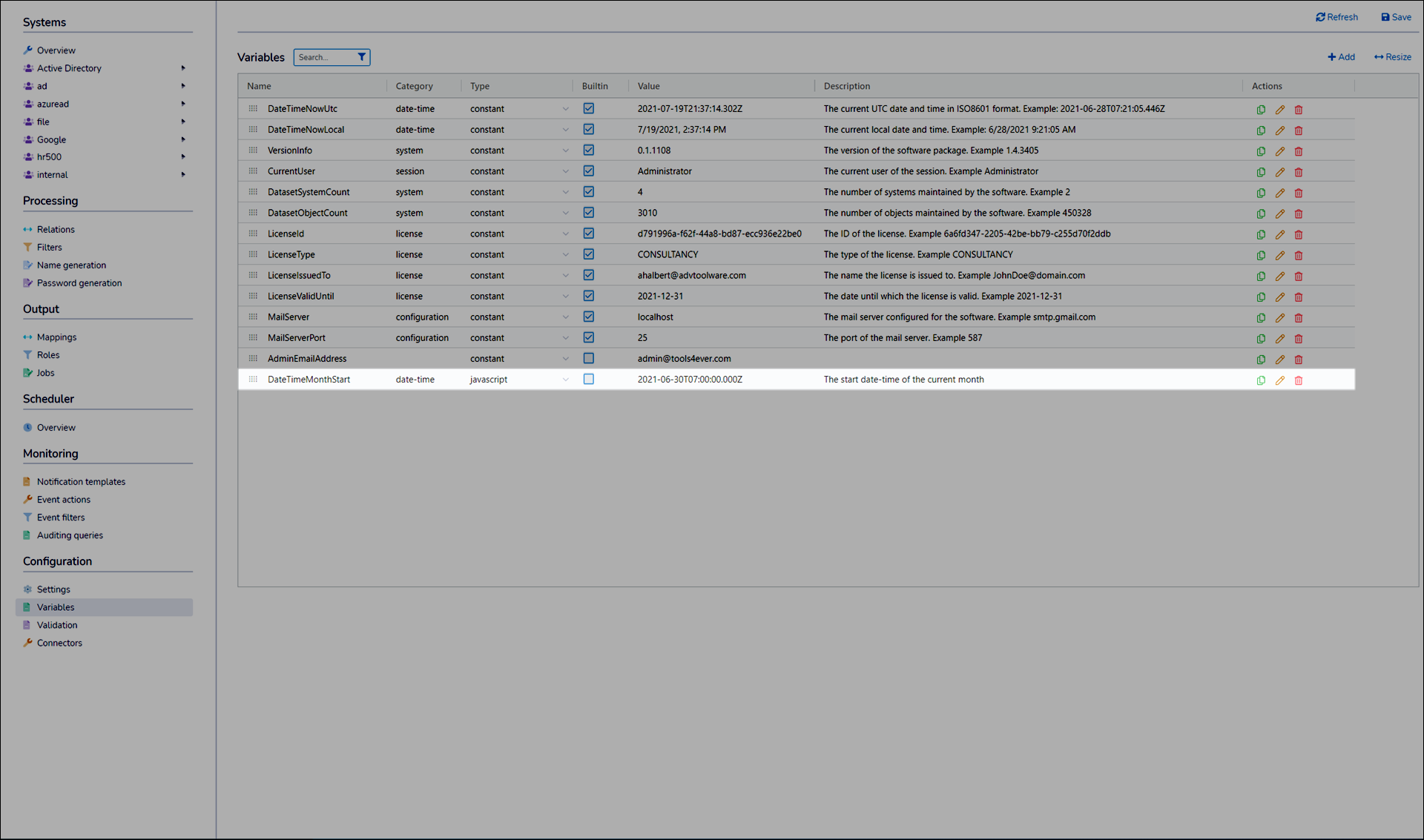Click delete trash icon for MailServerPort row
The image size is (1424, 840).
1298,339
